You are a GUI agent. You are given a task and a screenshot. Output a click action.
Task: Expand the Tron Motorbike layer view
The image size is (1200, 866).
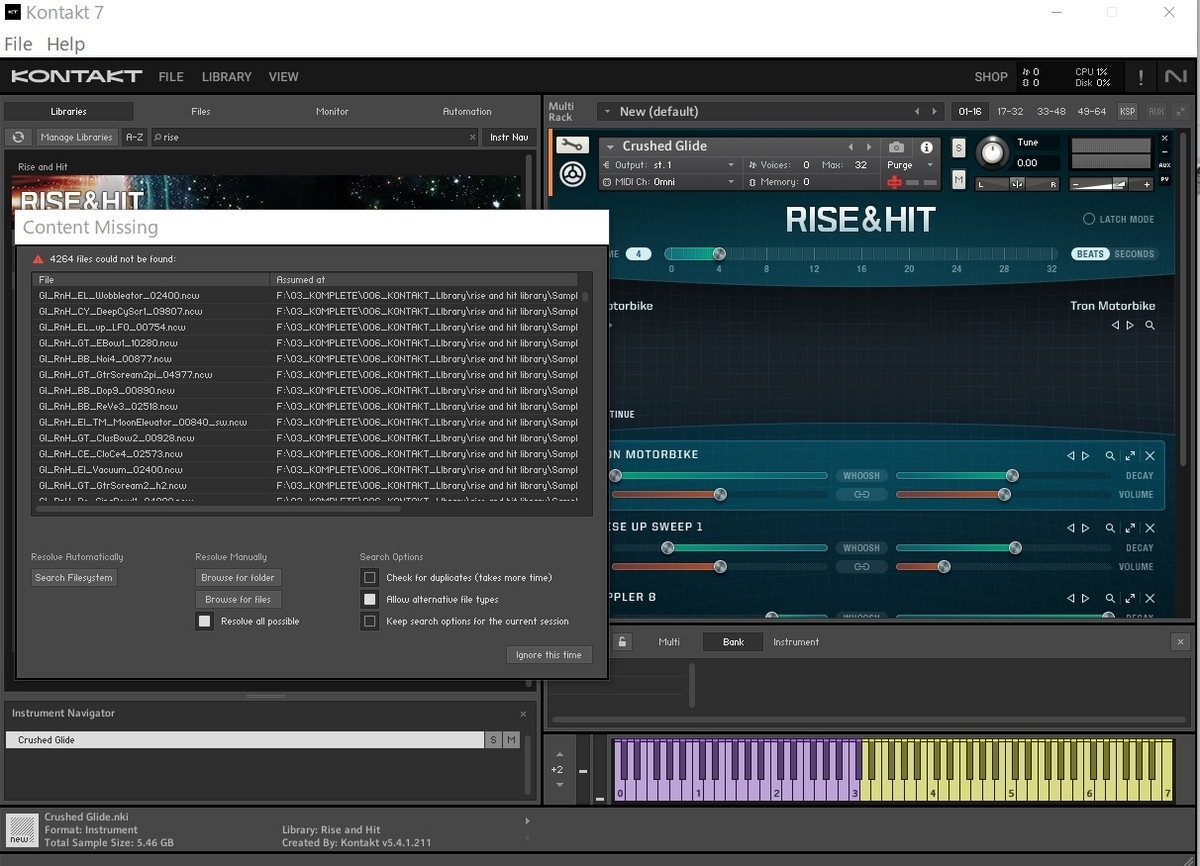point(1130,456)
